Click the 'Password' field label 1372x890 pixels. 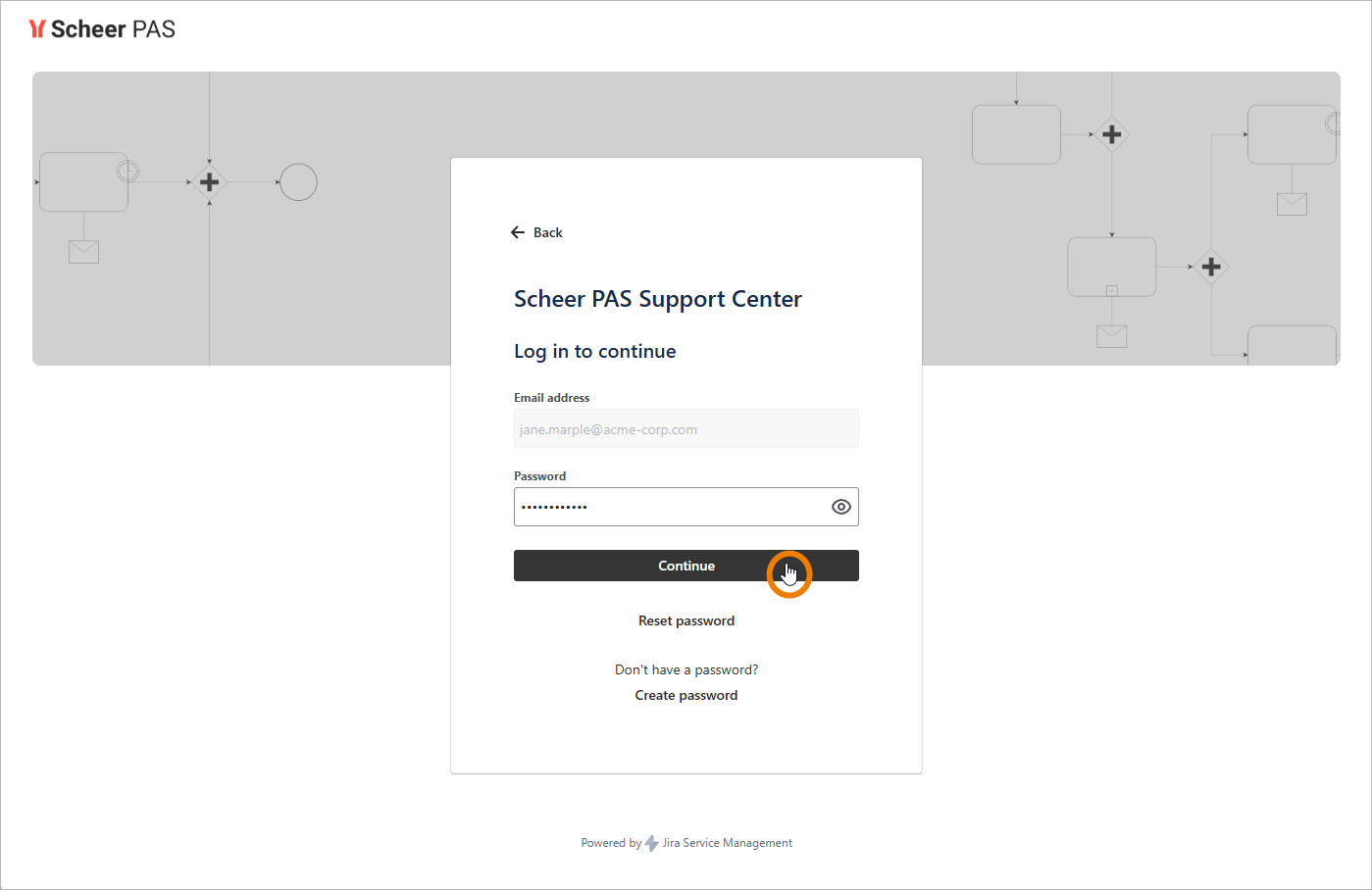(x=540, y=476)
